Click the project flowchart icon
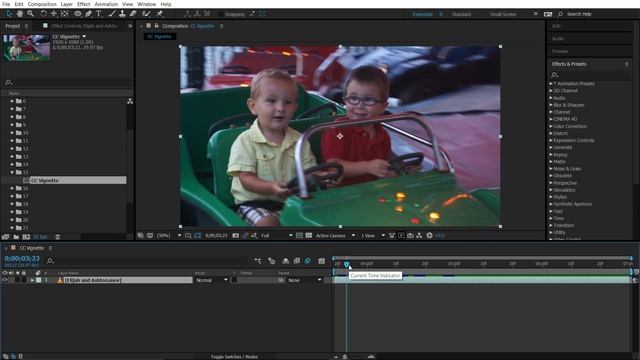The width and height of the screenshot is (640, 360). (130, 101)
